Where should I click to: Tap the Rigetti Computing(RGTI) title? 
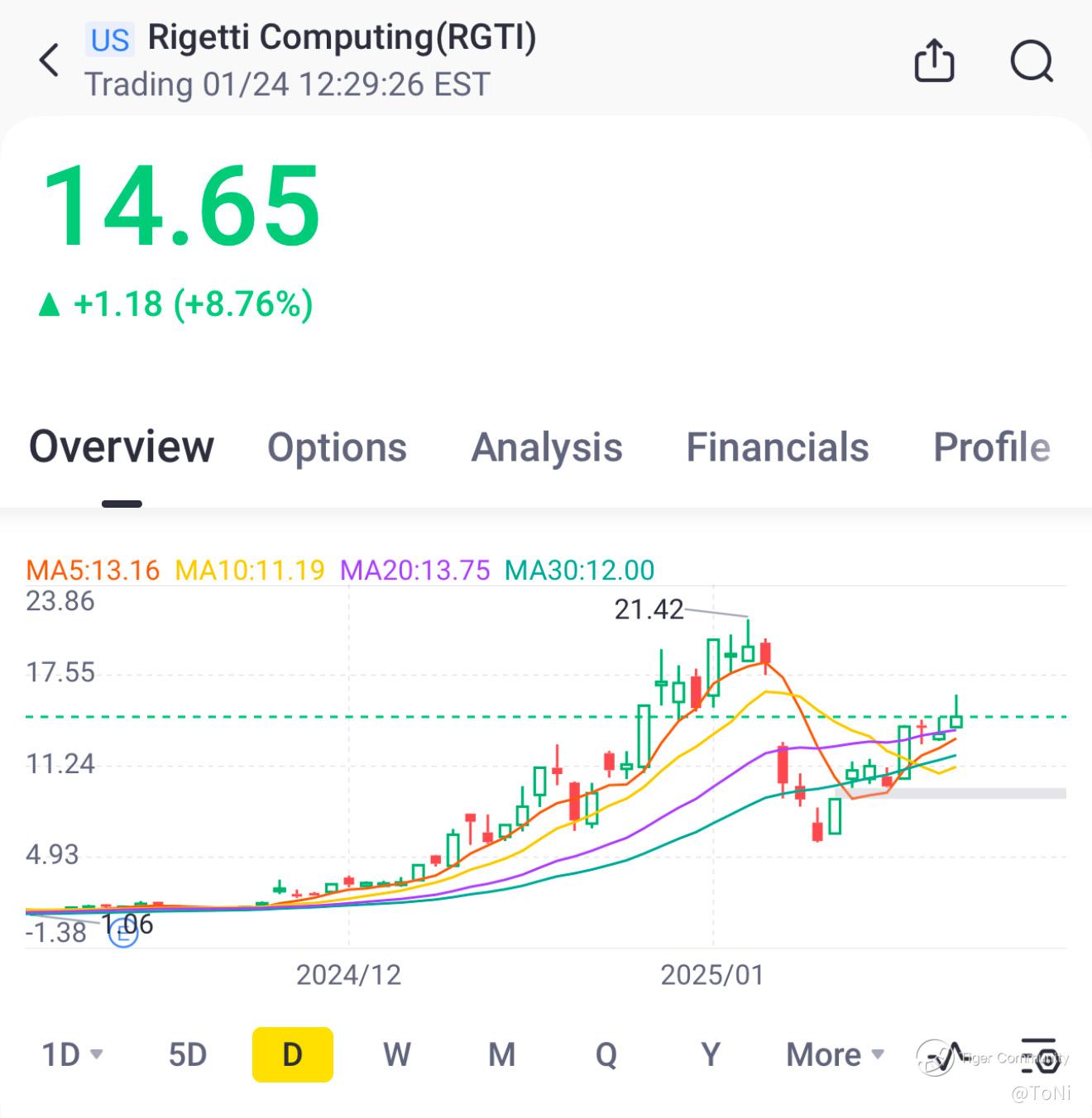342,37
